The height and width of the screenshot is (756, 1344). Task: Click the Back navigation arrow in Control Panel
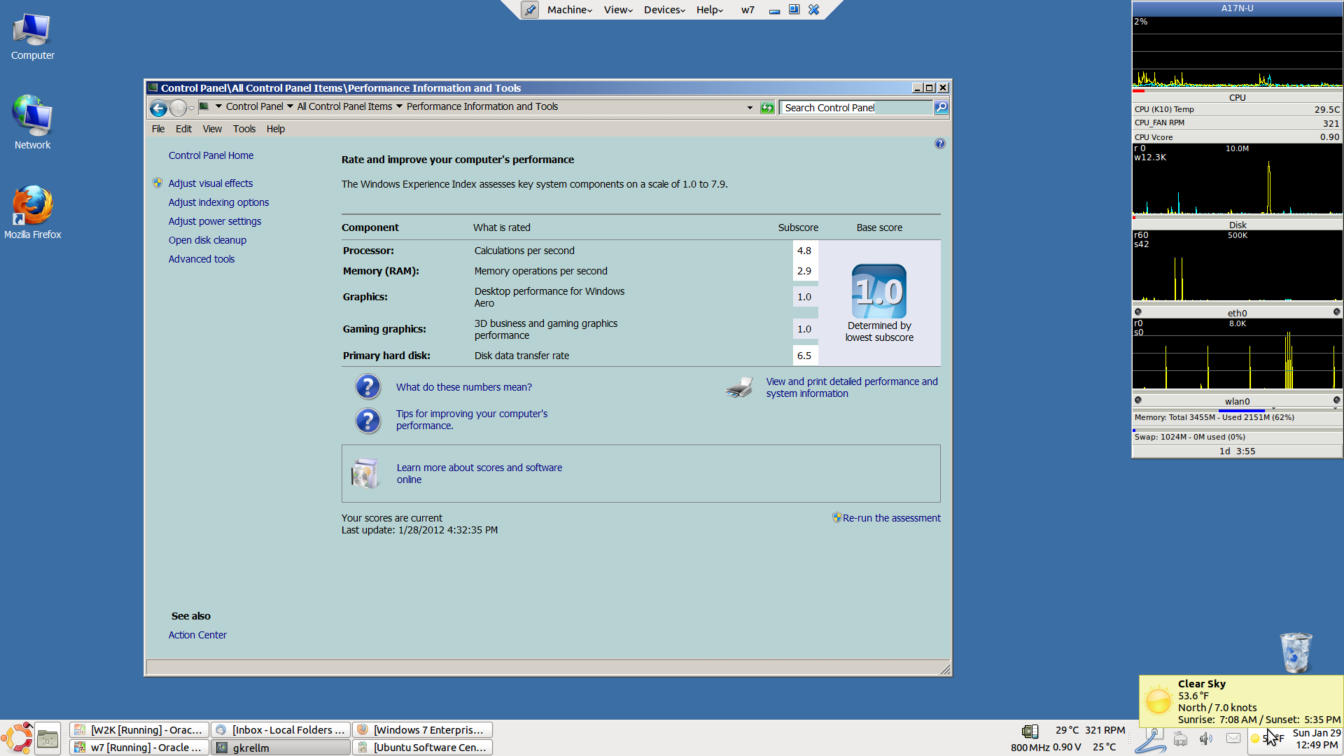(x=158, y=108)
